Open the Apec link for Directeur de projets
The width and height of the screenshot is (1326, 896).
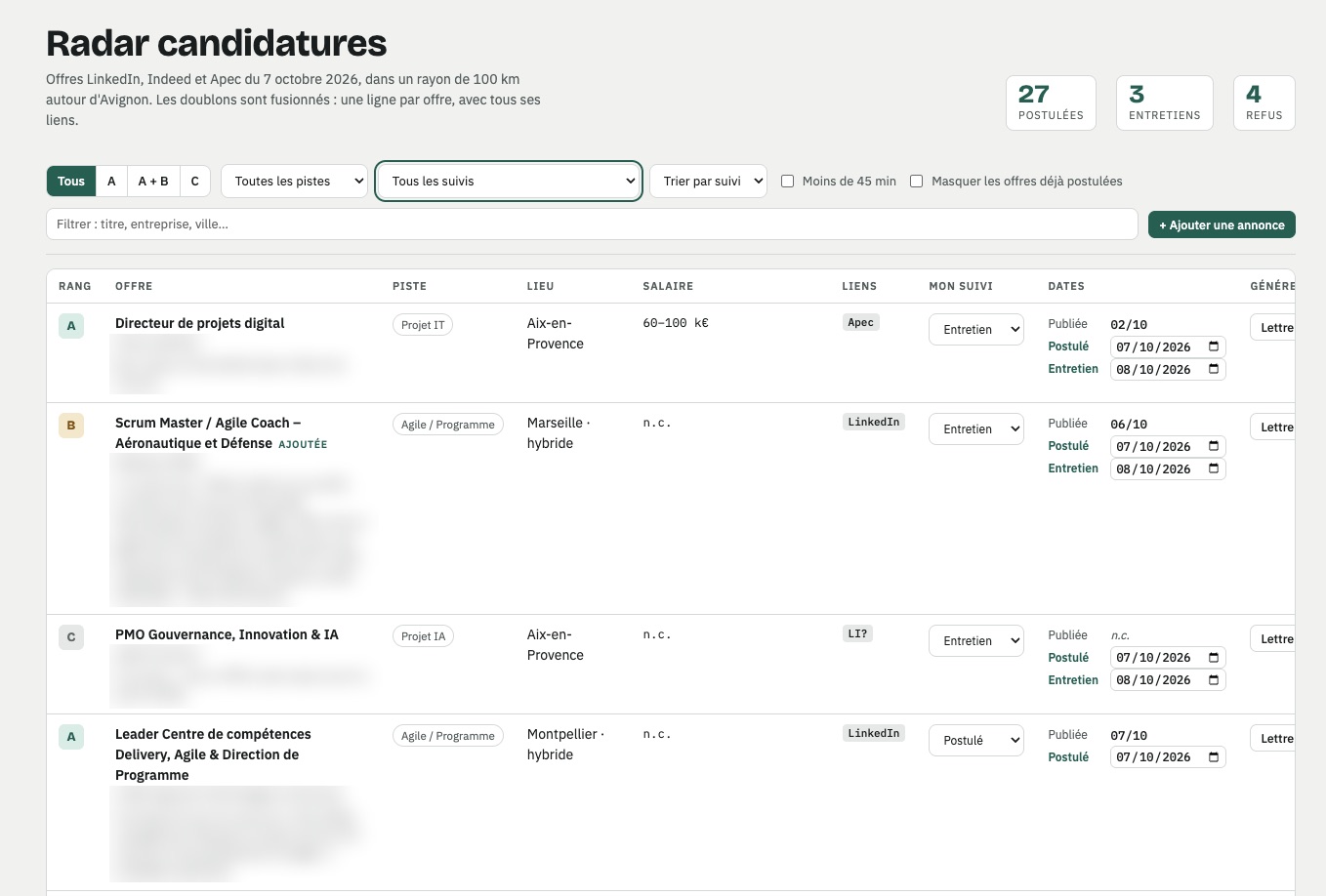pos(861,323)
